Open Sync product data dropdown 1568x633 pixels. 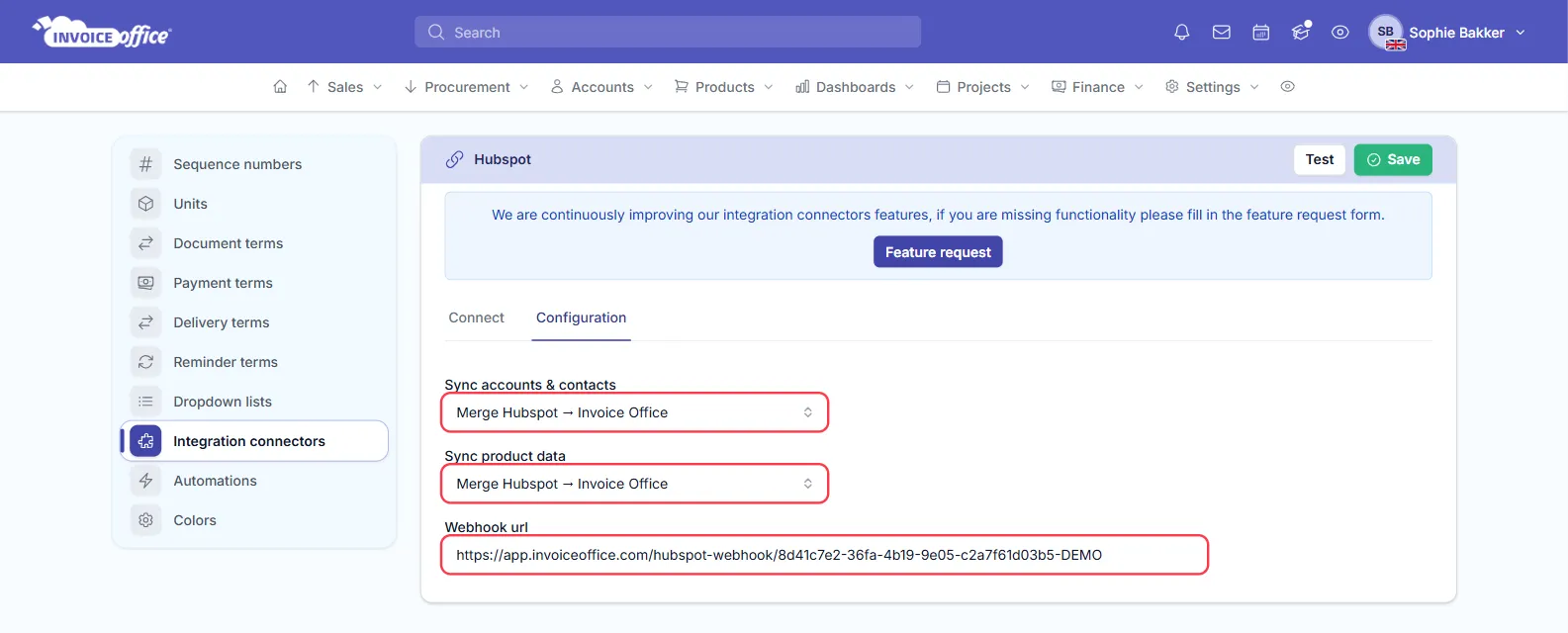(x=634, y=484)
